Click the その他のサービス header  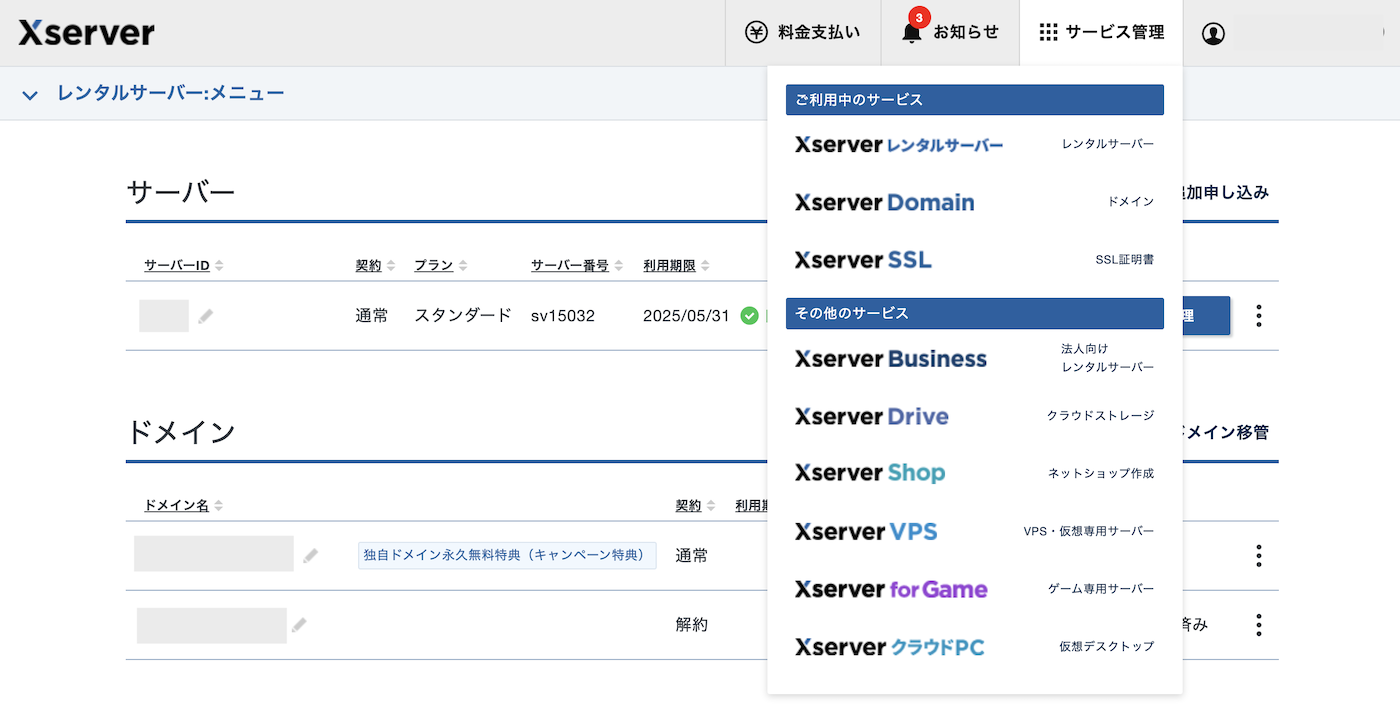(x=974, y=313)
